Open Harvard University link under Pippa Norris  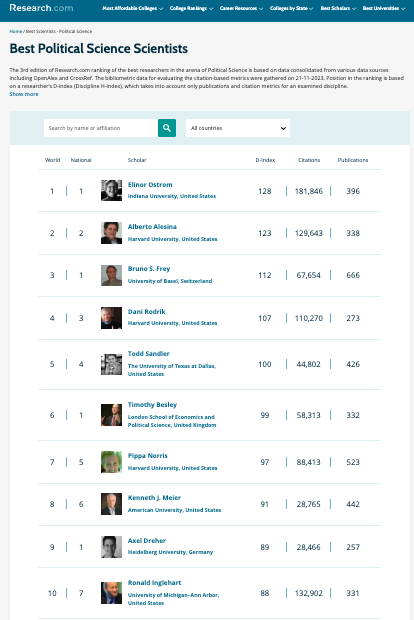point(172,468)
